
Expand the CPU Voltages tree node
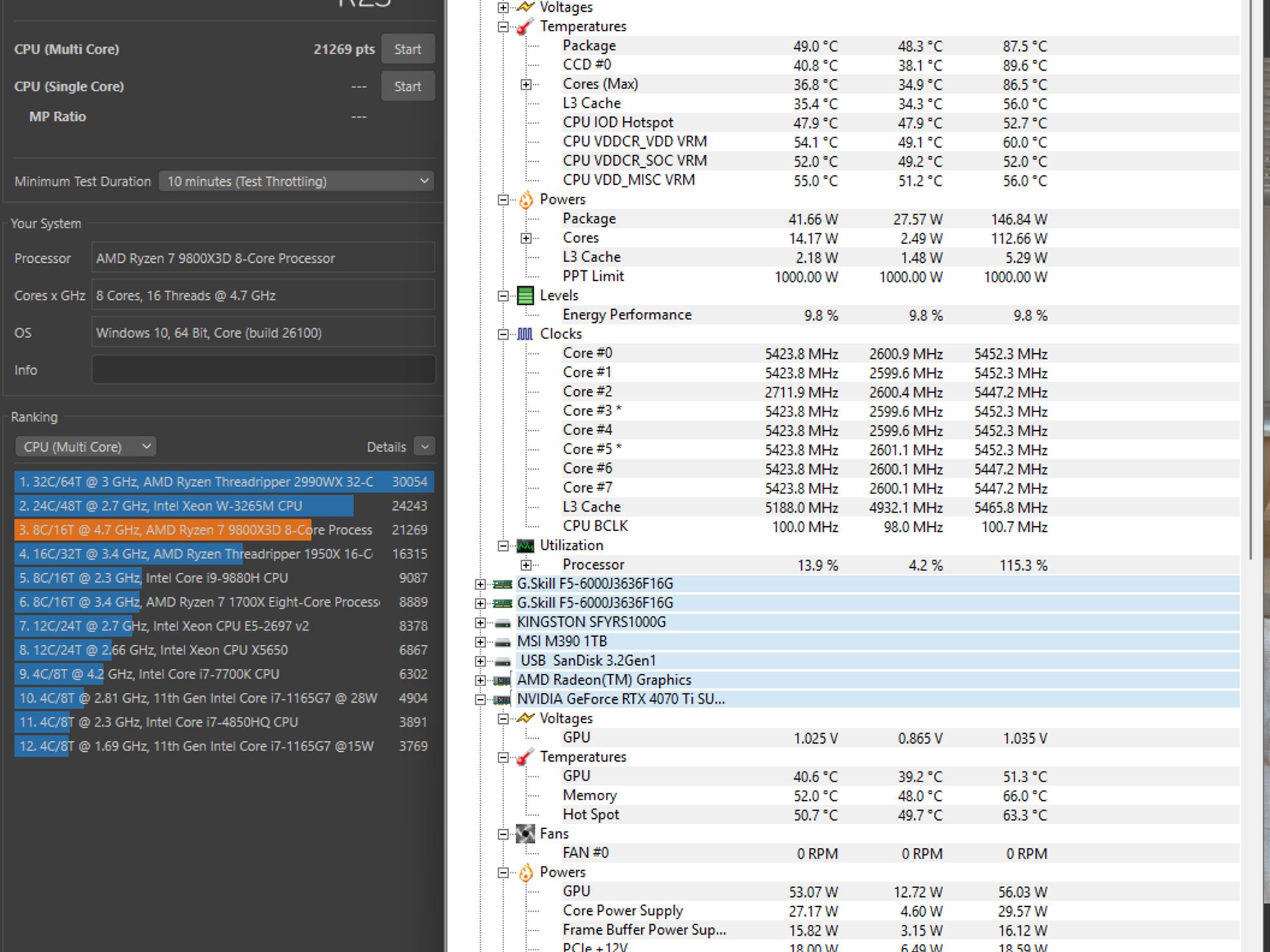click(504, 7)
